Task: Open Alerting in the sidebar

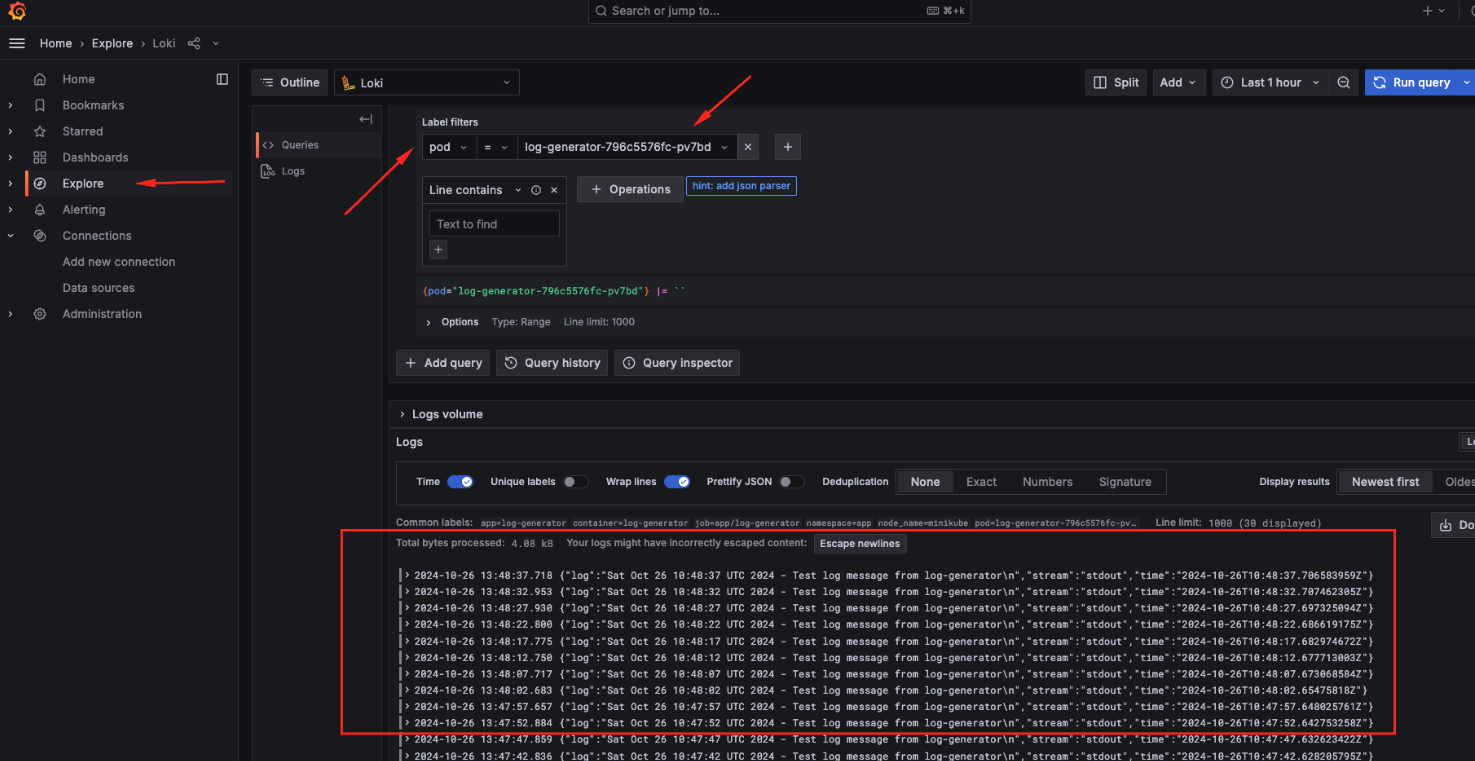Action: 83,210
